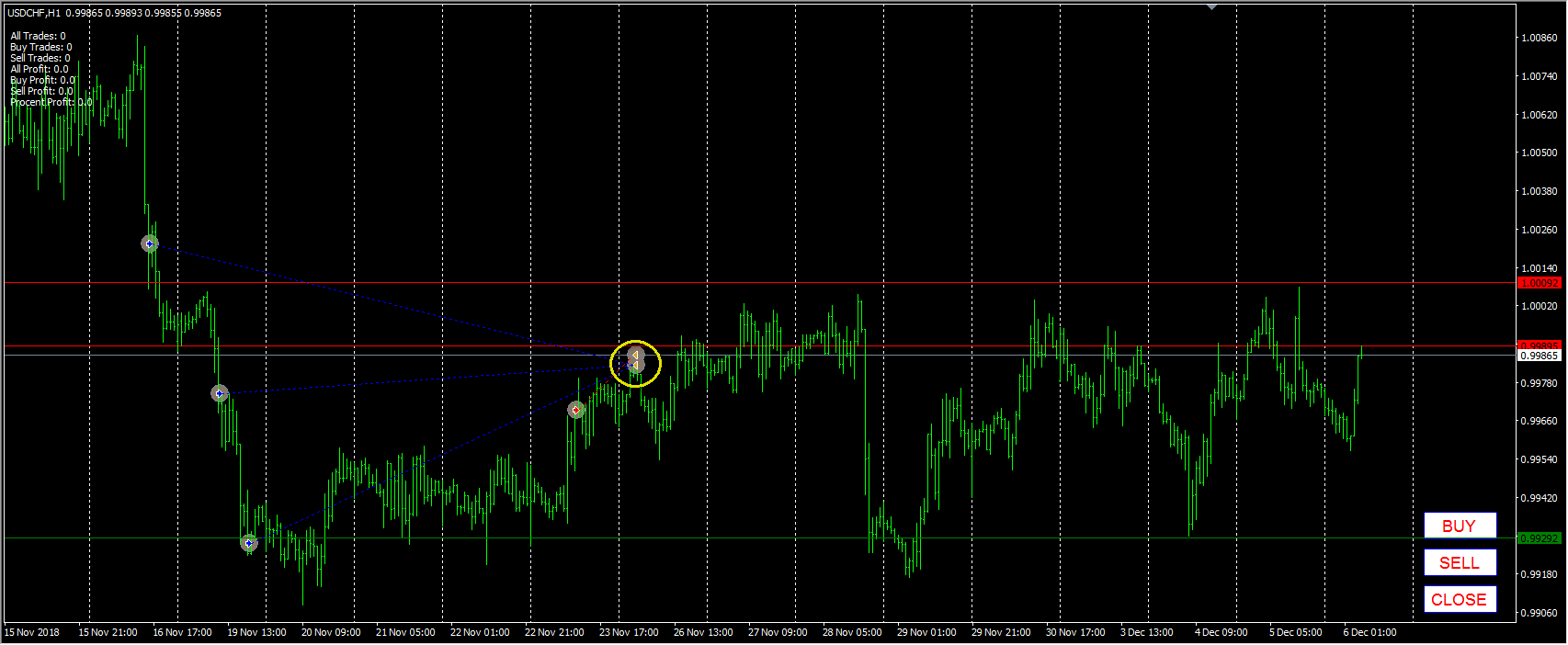Click the '15 Nov 2018' time label

32,632
